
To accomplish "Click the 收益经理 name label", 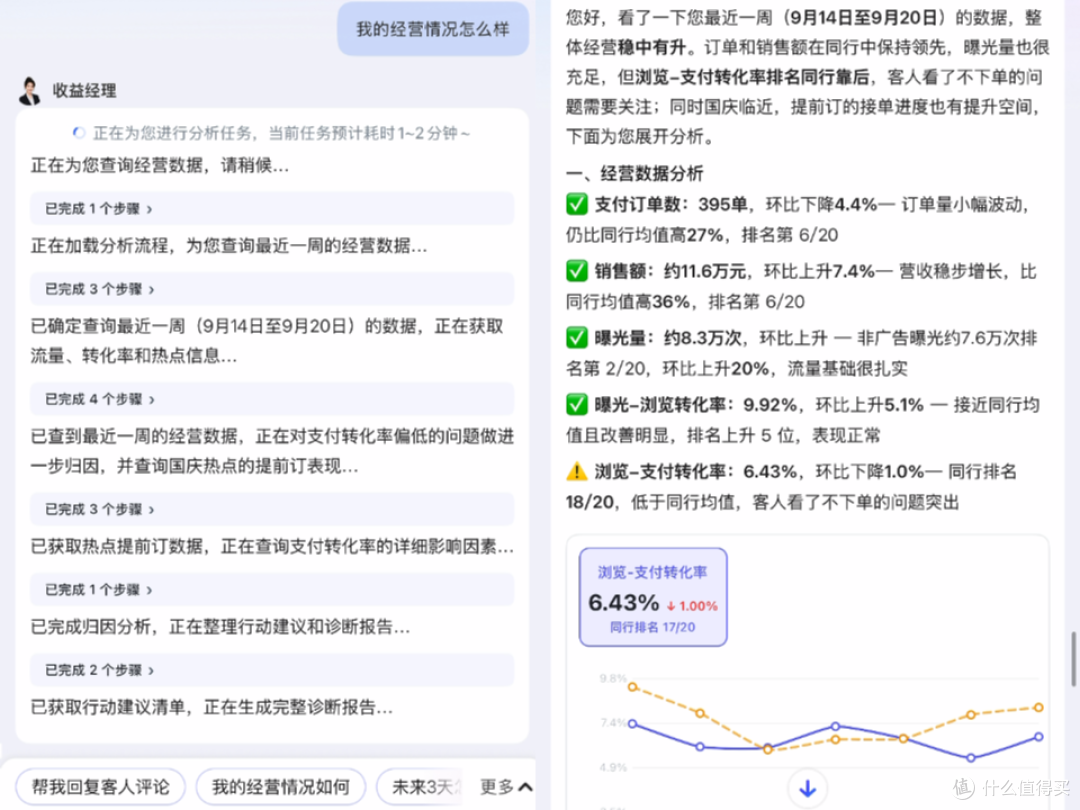I will [84, 91].
